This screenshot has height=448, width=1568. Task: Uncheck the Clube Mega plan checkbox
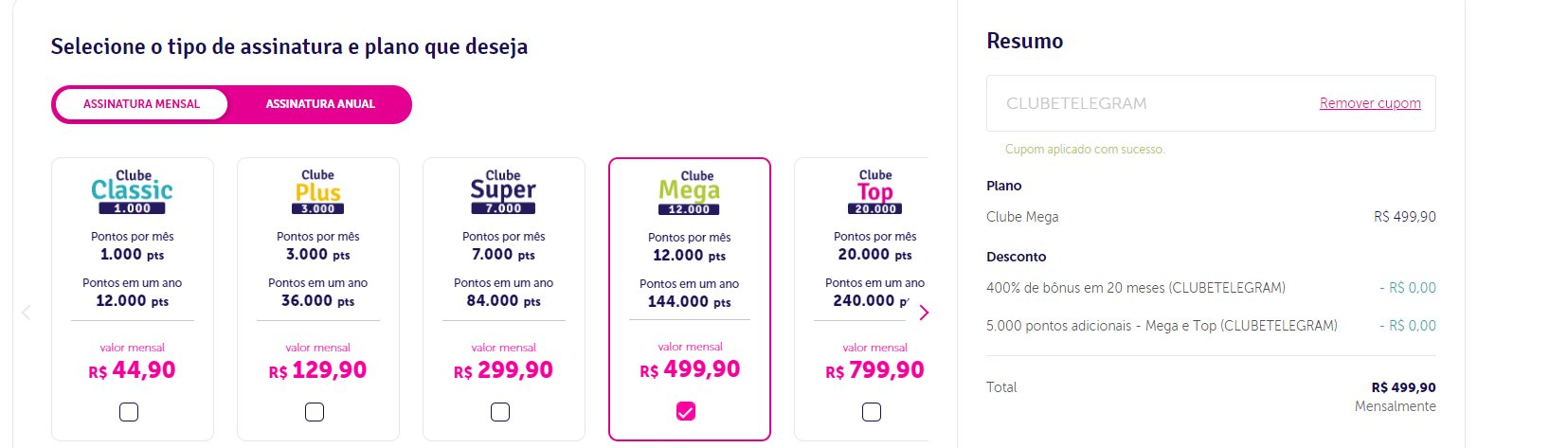click(x=686, y=411)
